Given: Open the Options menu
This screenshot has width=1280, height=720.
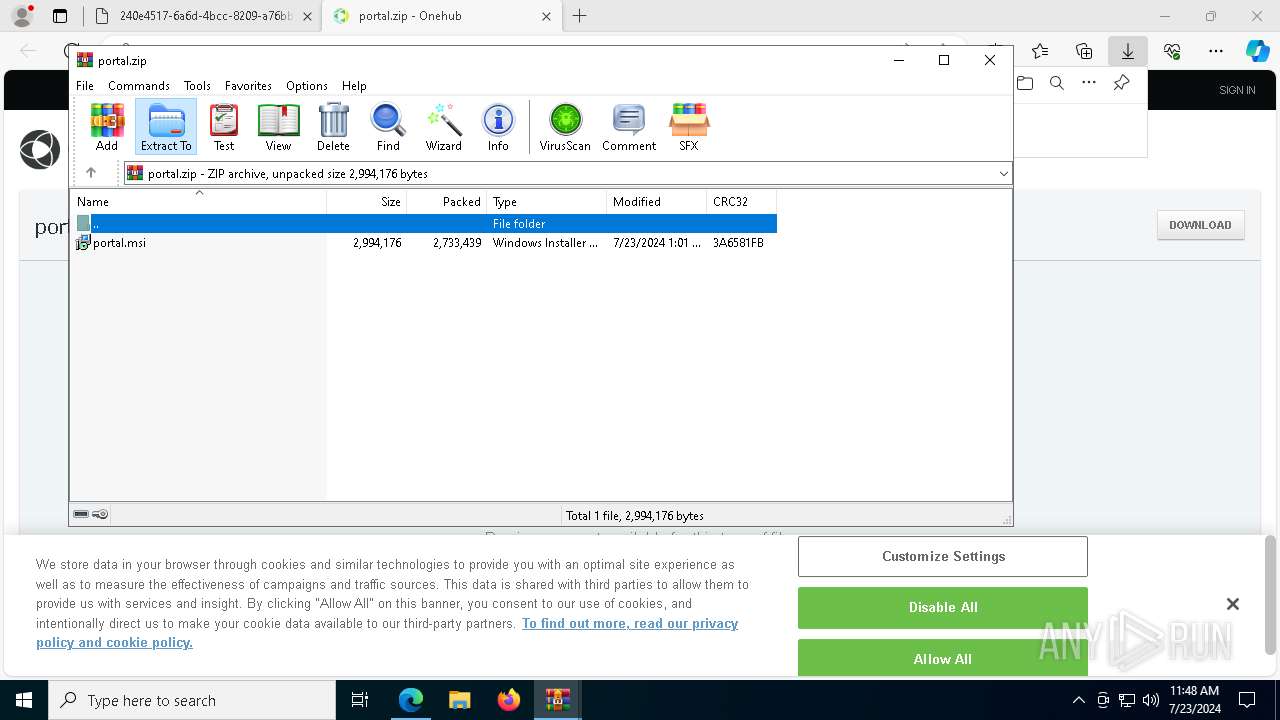Looking at the screenshot, I should click(307, 86).
